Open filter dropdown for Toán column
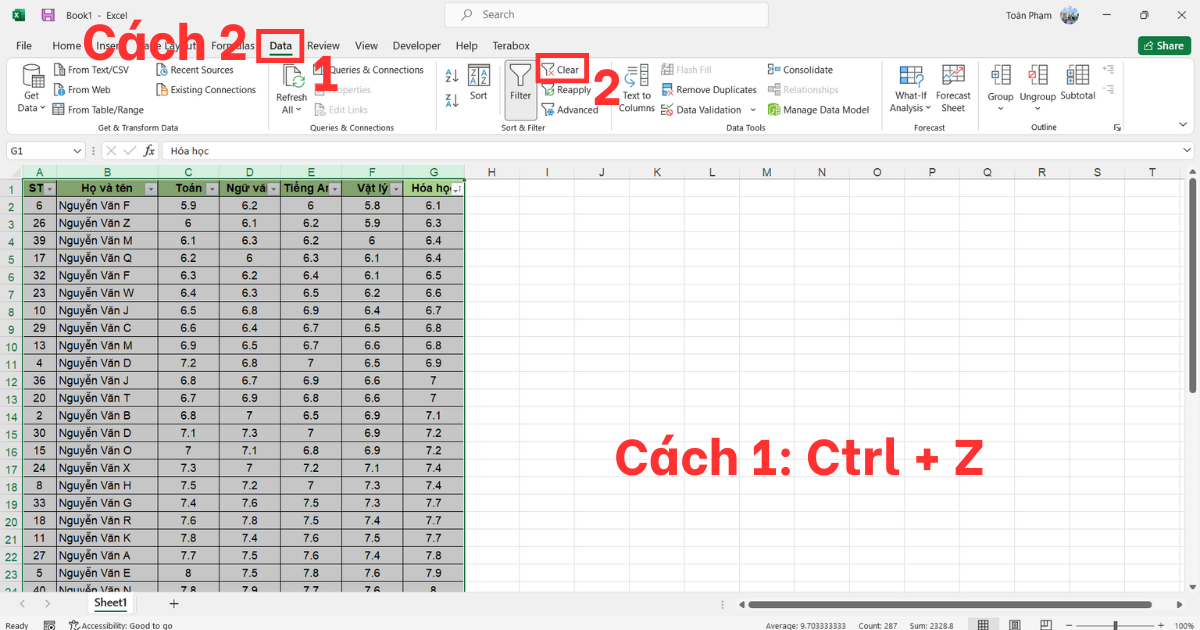This screenshot has height=630, width=1200. [212, 189]
